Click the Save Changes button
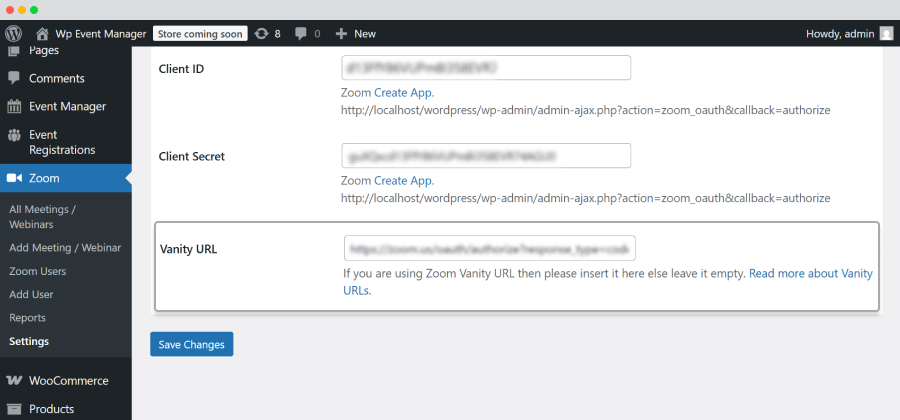 tap(192, 344)
